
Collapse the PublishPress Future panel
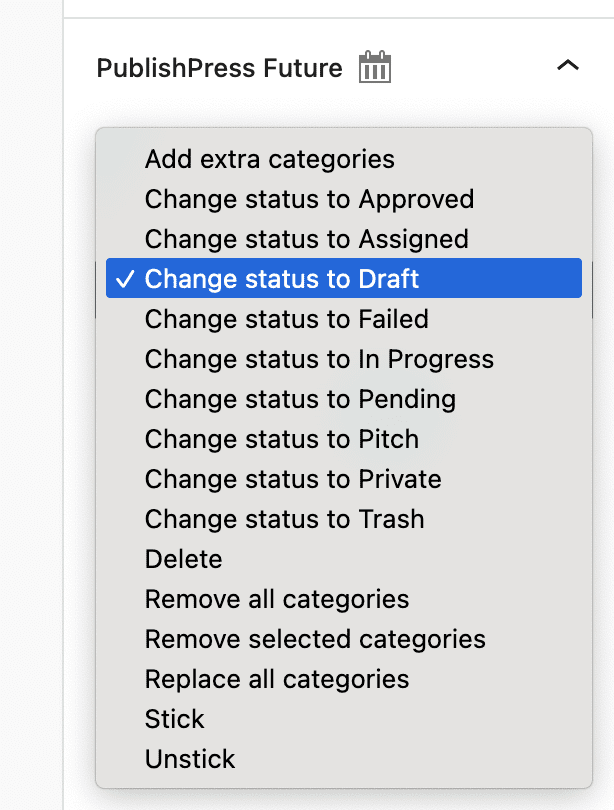(x=568, y=65)
